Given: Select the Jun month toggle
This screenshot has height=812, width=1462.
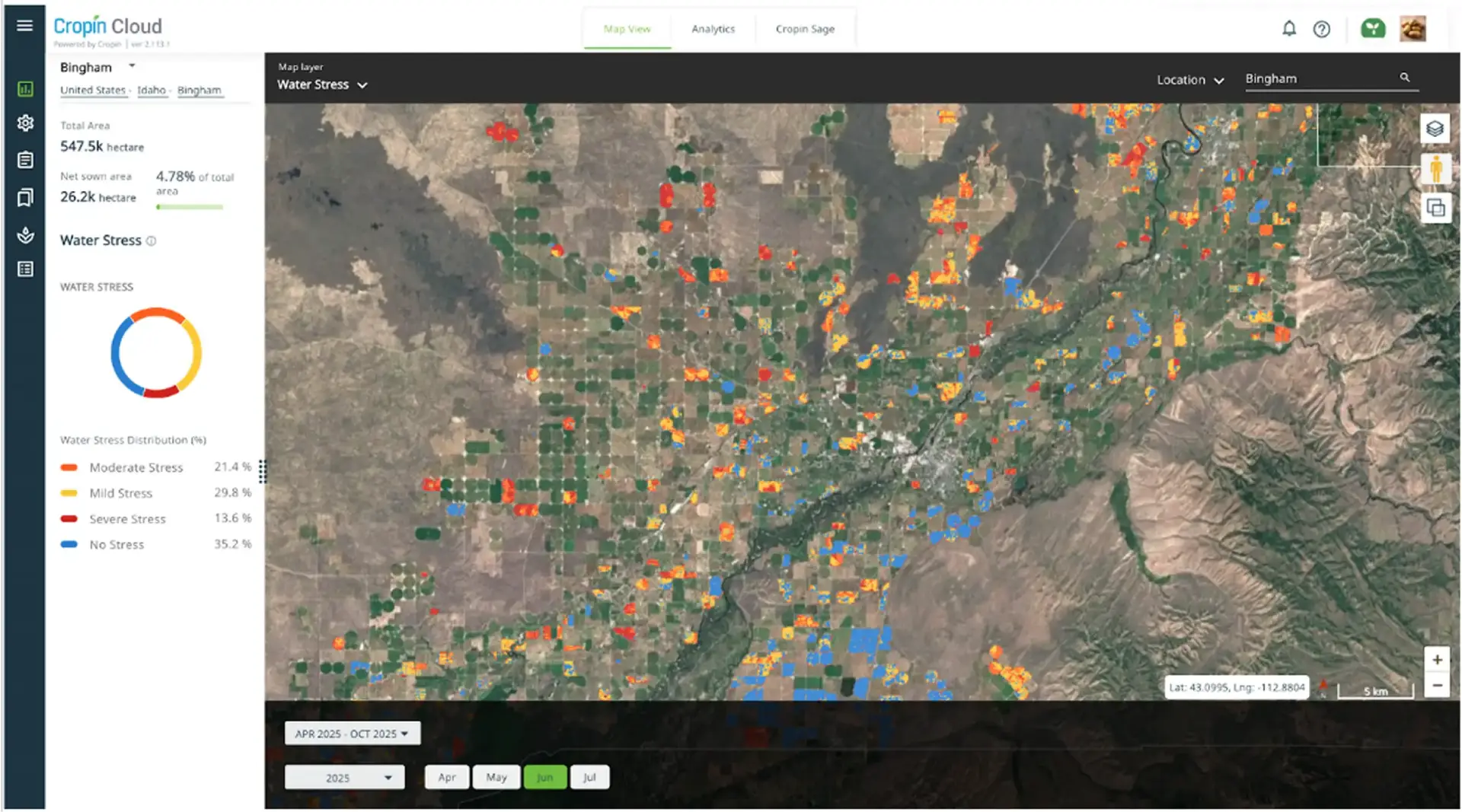Looking at the screenshot, I should coord(544,777).
